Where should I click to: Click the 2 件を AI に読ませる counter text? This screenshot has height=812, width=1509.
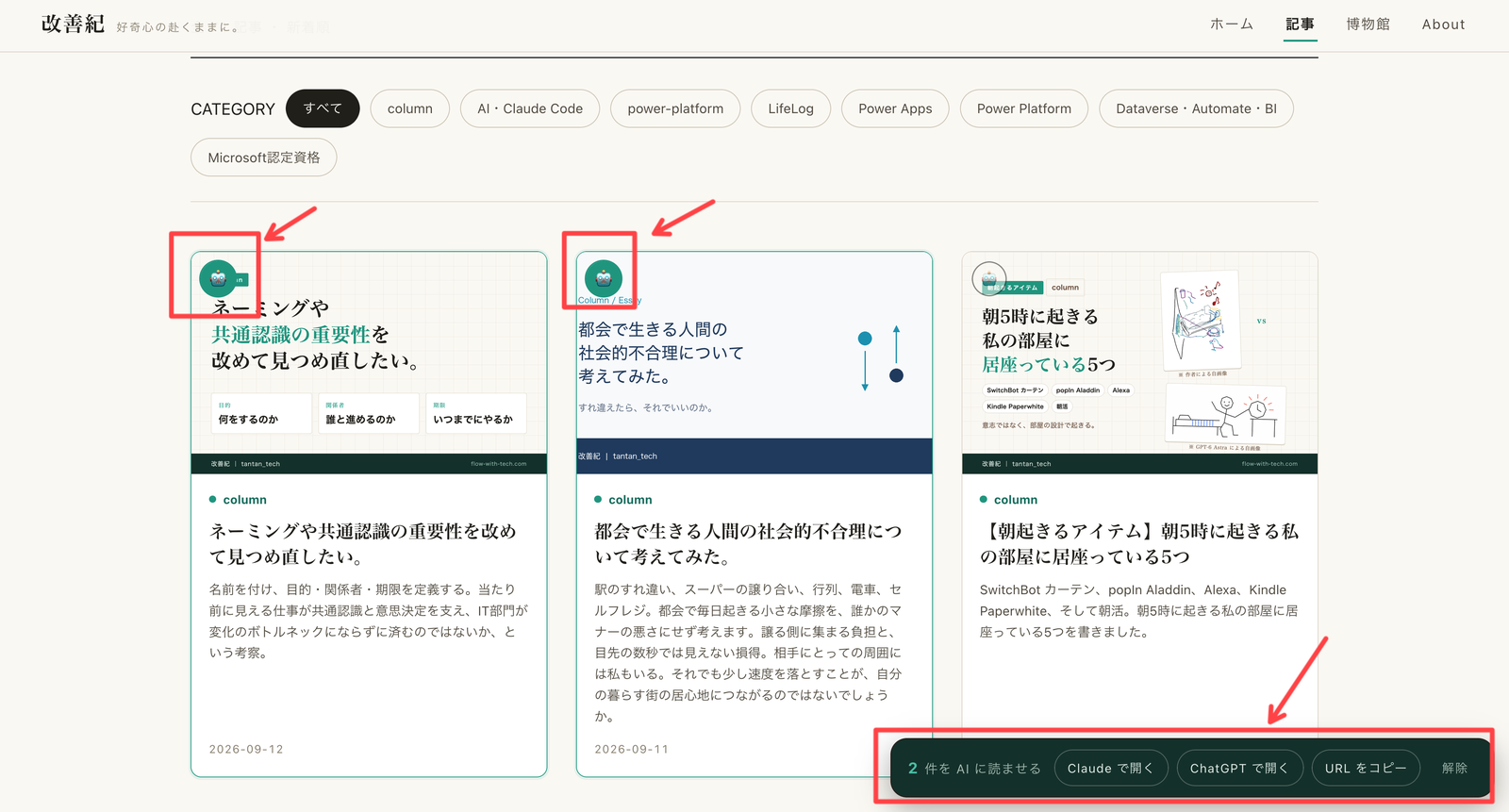click(974, 769)
